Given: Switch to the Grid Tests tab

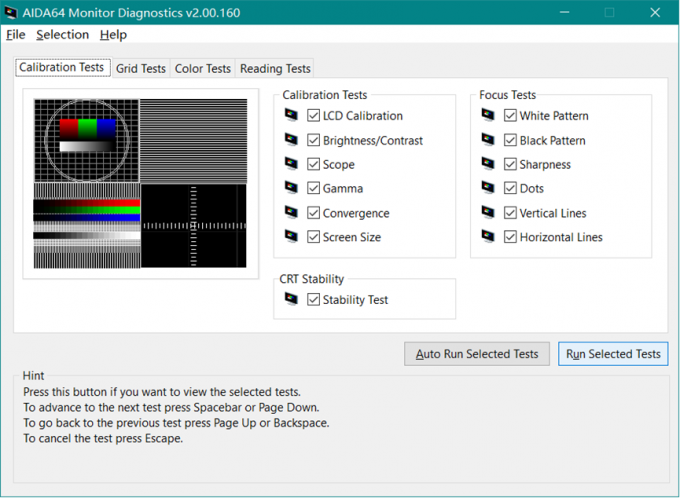Looking at the screenshot, I should coord(140,69).
